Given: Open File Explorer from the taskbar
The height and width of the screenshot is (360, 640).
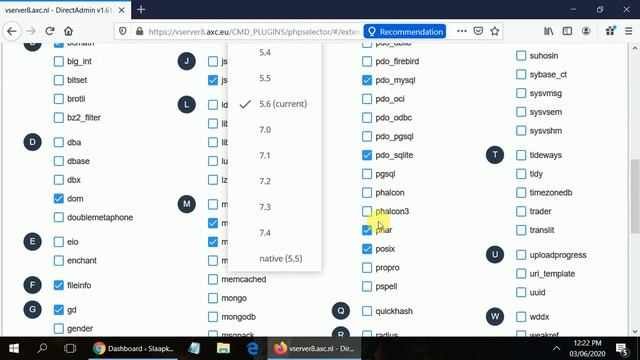Looking at the screenshot, I should tap(223, 349).
